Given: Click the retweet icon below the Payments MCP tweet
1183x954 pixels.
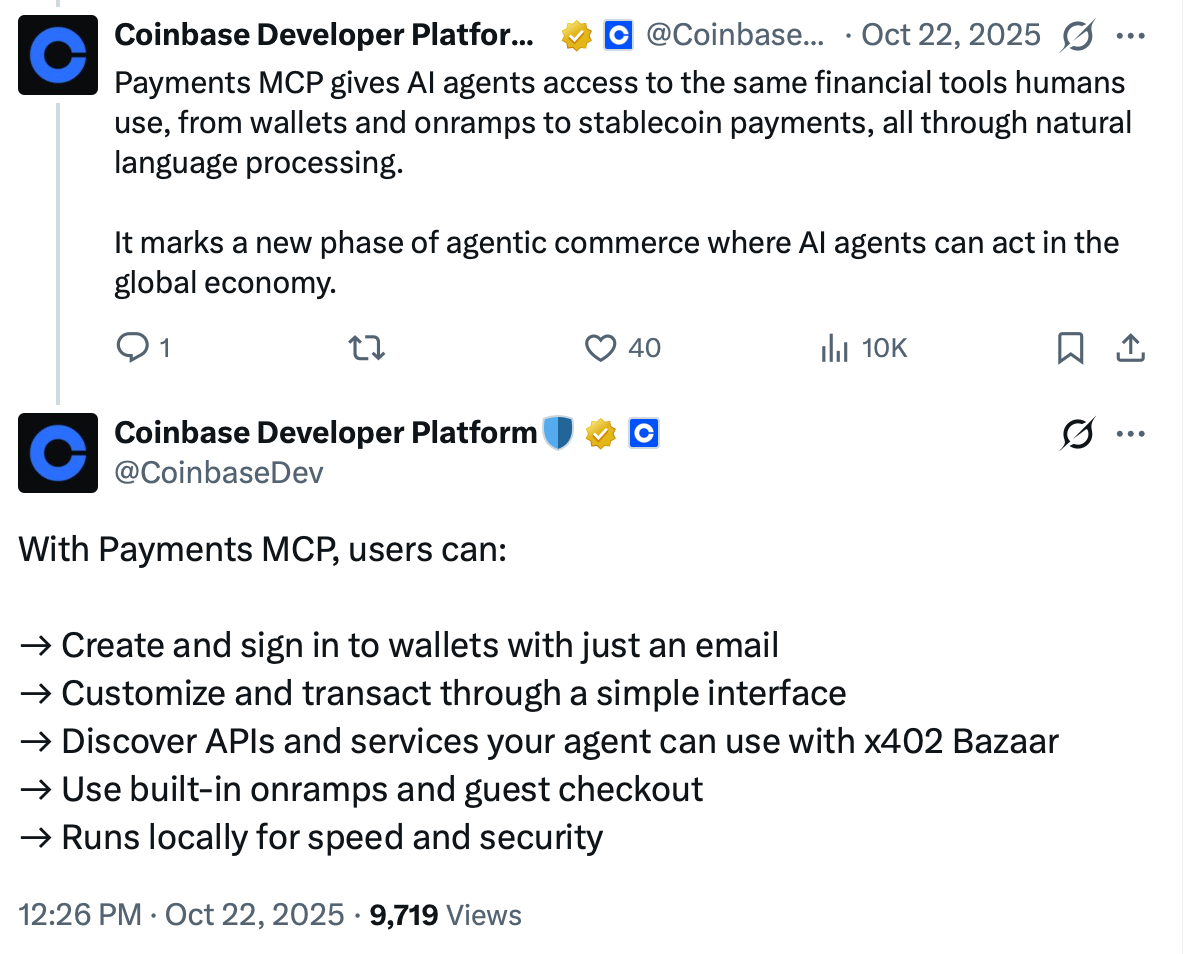Looking at the screenshot, I should tap(366, 347).
